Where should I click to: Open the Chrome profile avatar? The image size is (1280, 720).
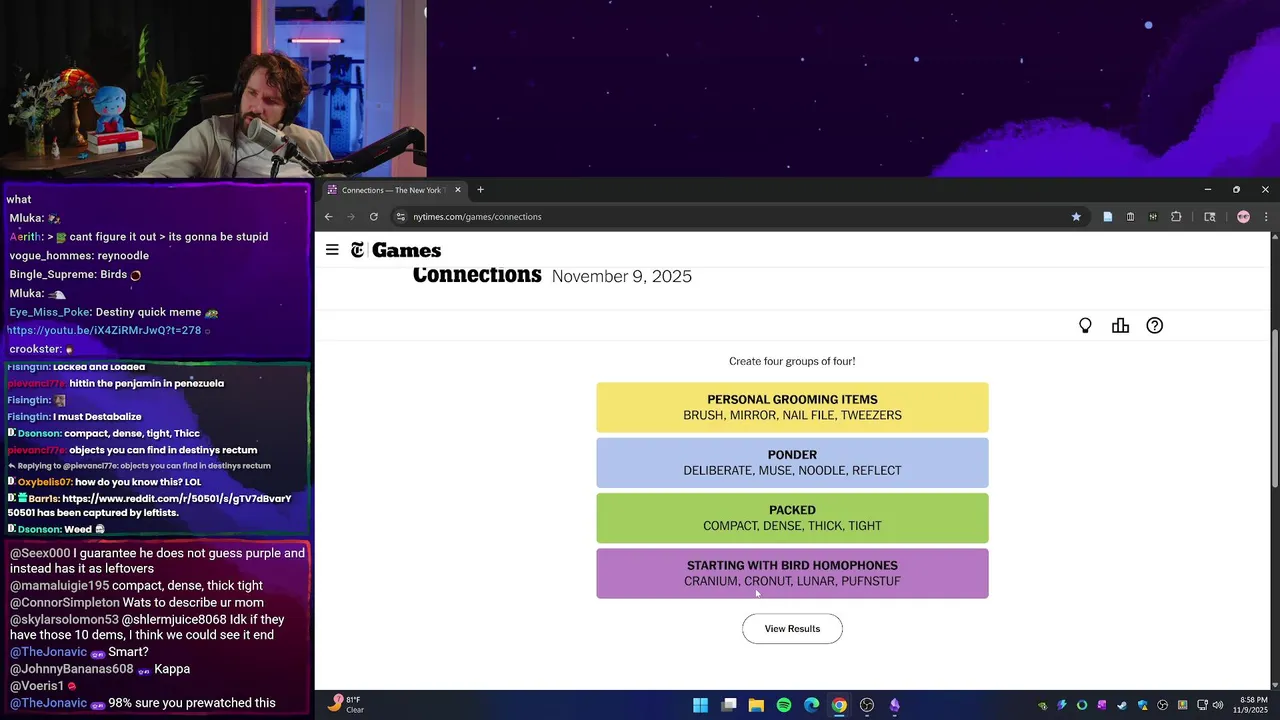[1243, 217]
